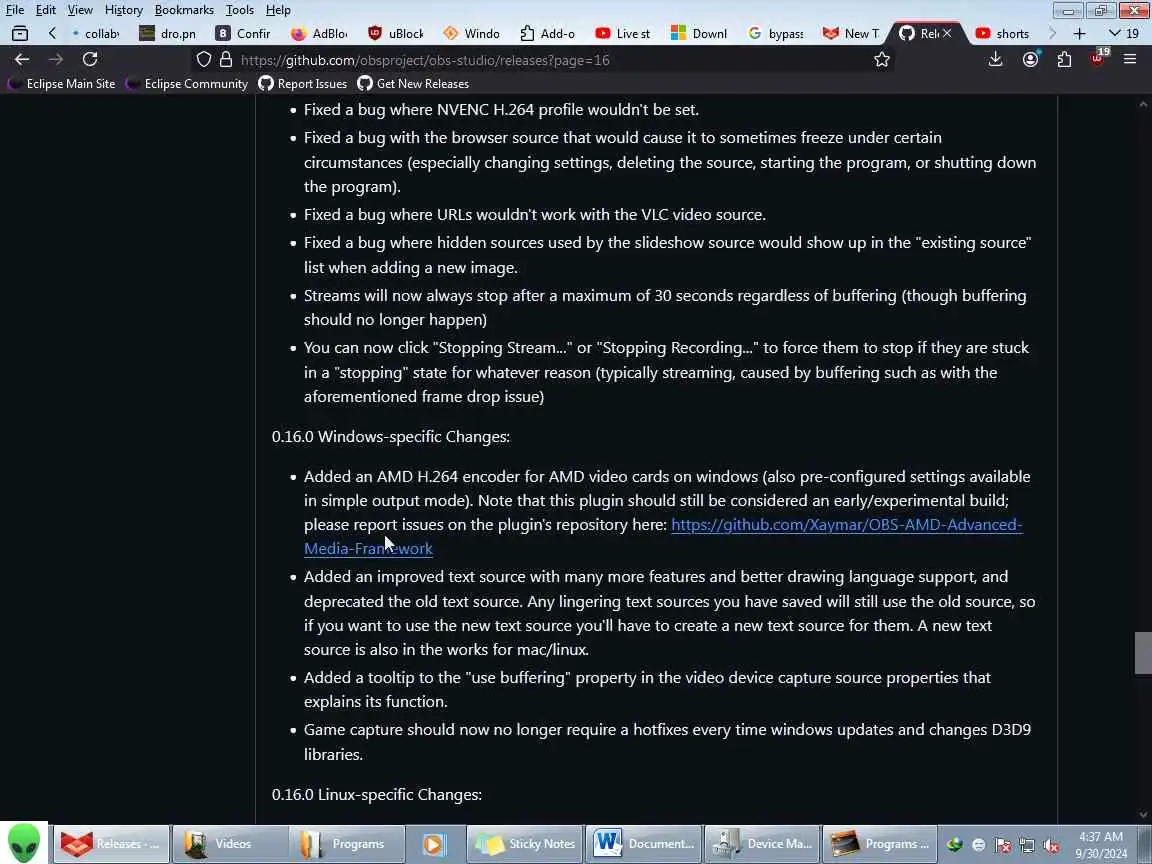Open the downloads panel
The width and height of the screenshot is (1152, 864).
click(996, 60)
